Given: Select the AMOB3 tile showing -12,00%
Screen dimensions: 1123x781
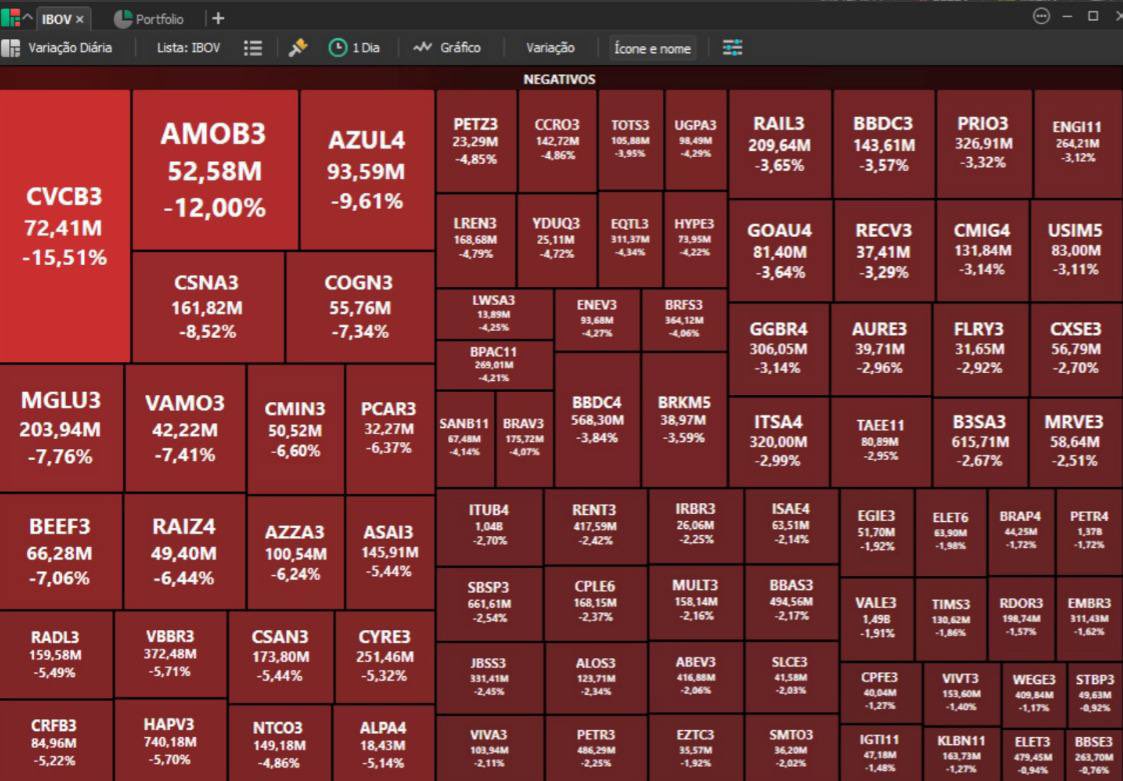Looking at the screenshot, I should [215, 170].
